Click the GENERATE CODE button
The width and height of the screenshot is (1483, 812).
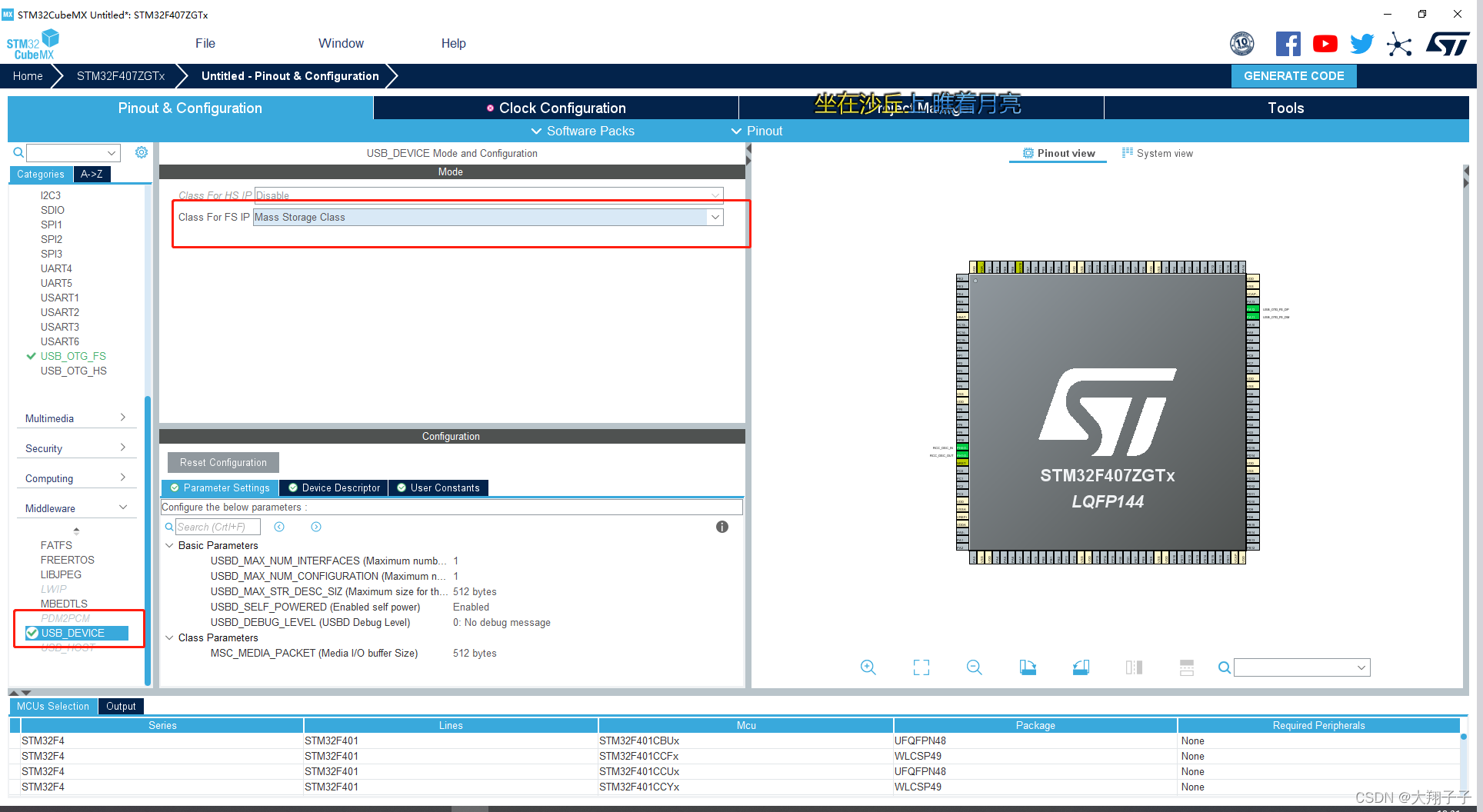[x=1294, y=75]
